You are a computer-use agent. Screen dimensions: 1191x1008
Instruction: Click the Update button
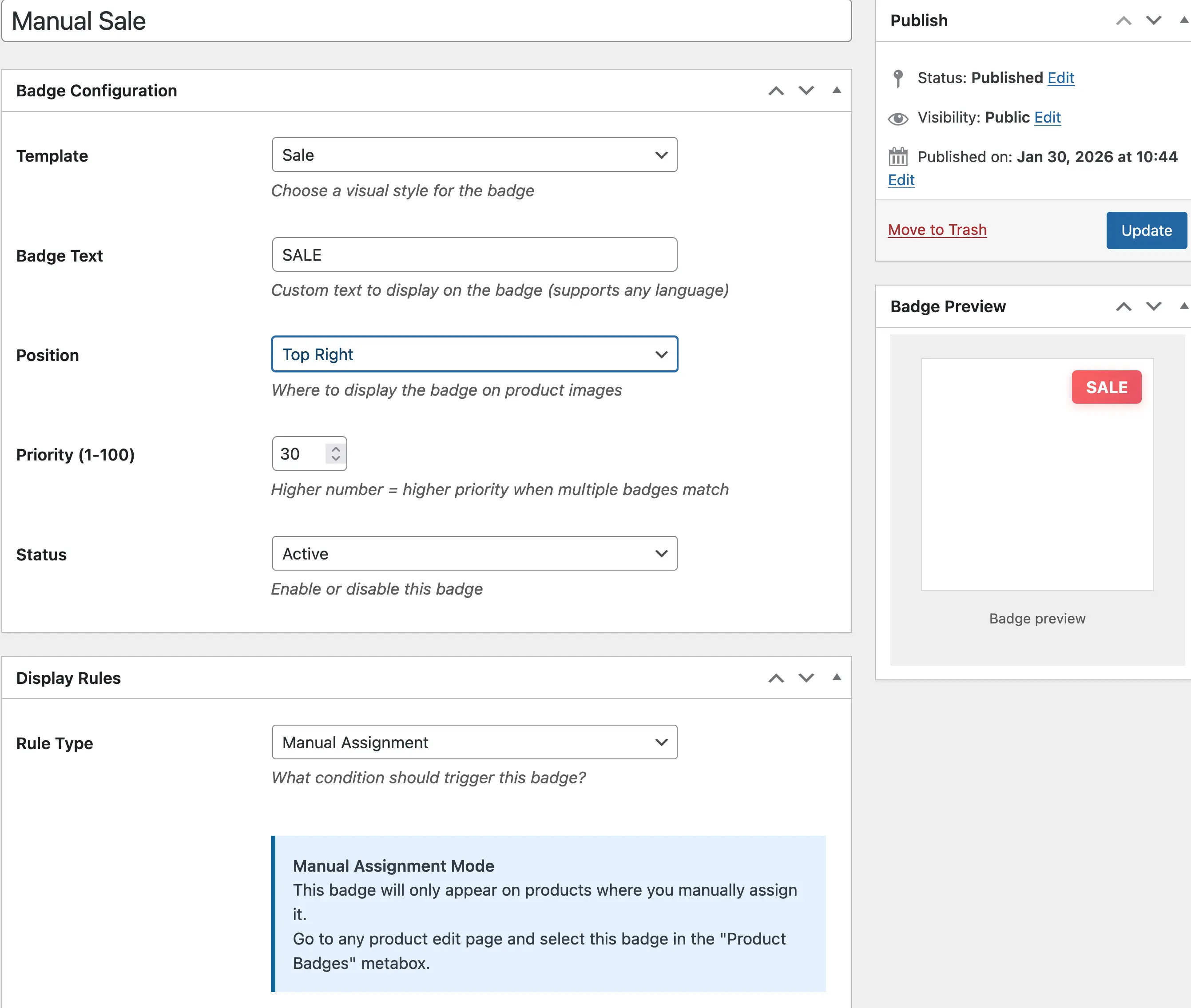click(x=1146, y=230)
